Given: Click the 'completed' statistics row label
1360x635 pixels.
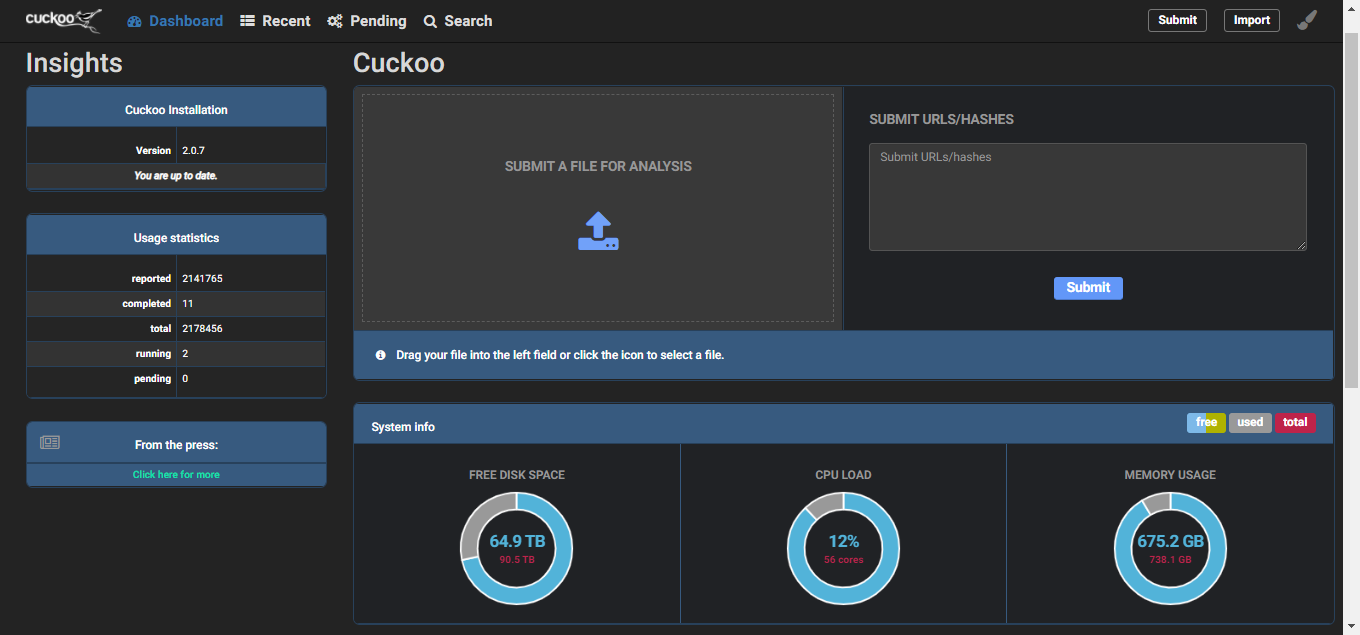Looking at the screenshot, I should coord(147,304).
